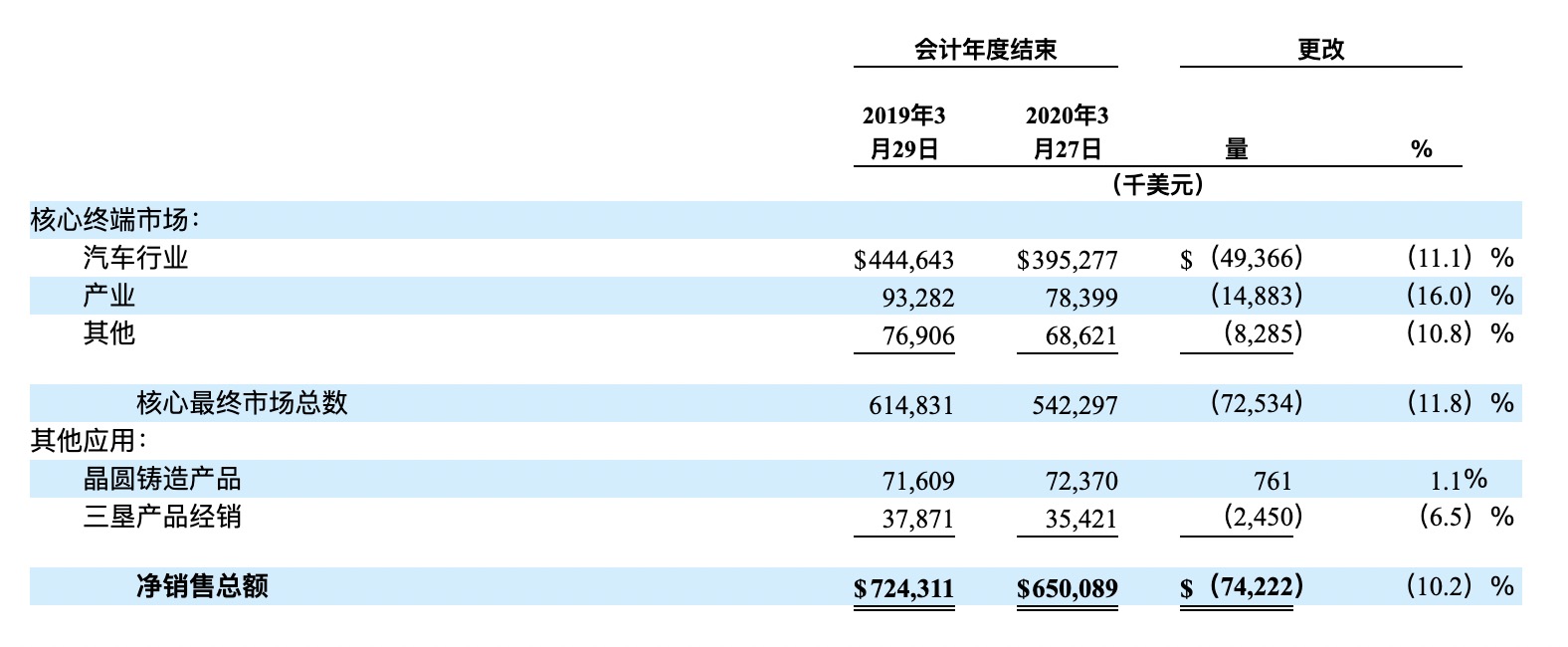Select the 产业 row label
1568x647 pixels.
pyautogui.click(x=108, y=296)
